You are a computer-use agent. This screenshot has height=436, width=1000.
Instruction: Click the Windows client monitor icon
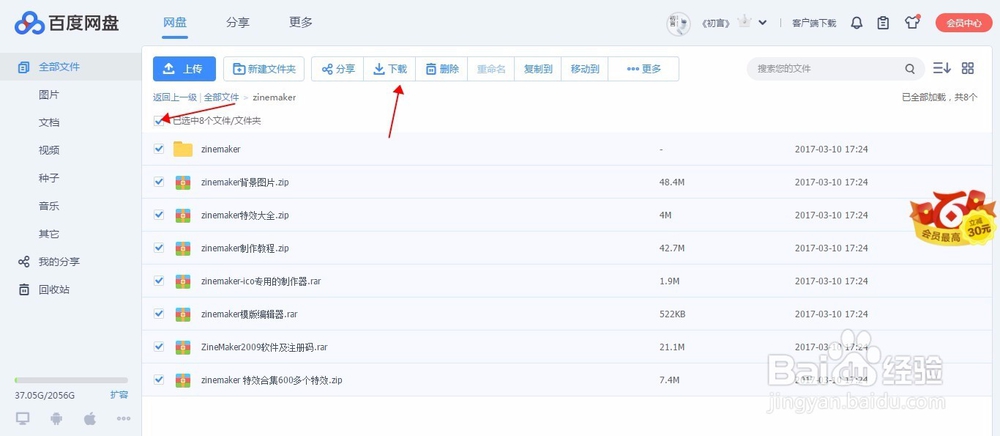[23, 419]
